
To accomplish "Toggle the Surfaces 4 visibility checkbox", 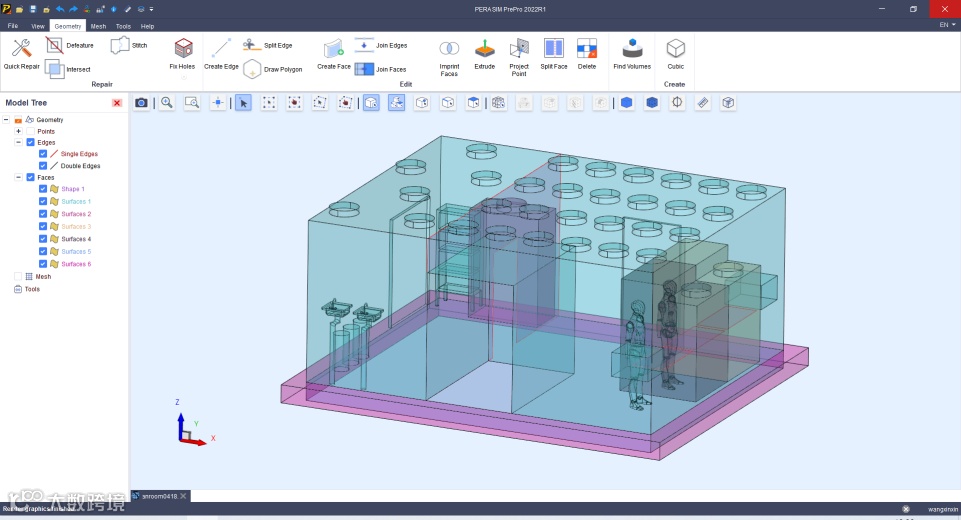I will (43, 239).
